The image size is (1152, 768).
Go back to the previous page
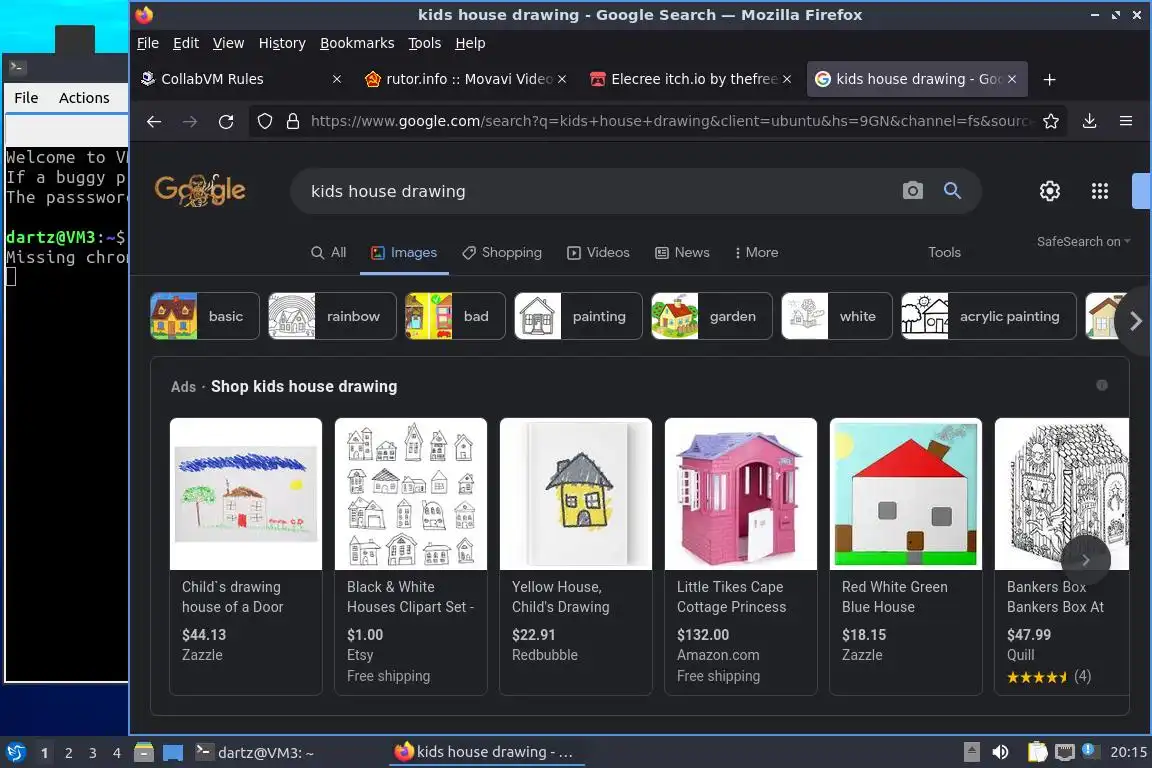pyautogui.click(x=154, y=121)
